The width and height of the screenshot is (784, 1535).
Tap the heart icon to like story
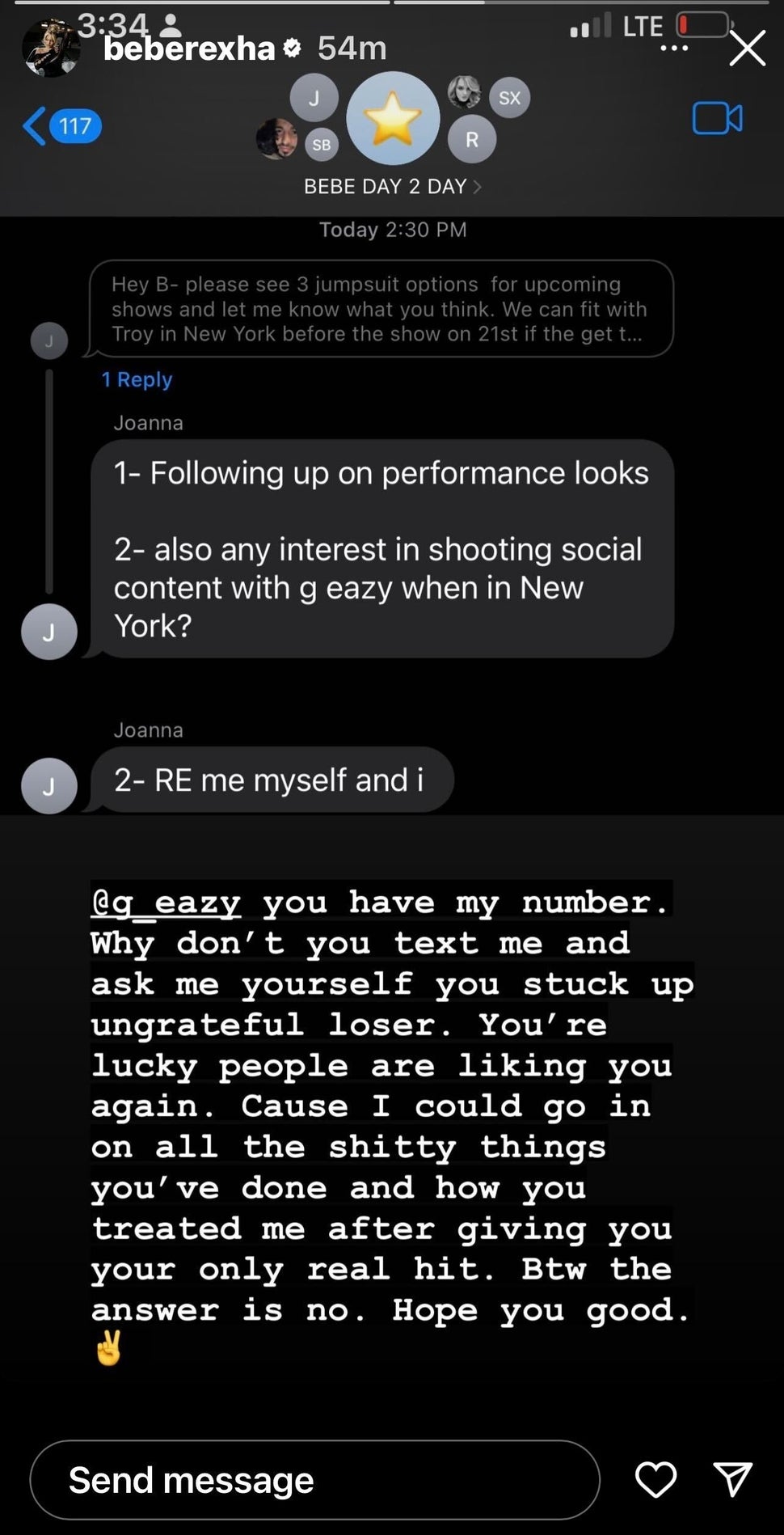[655, 1479]
